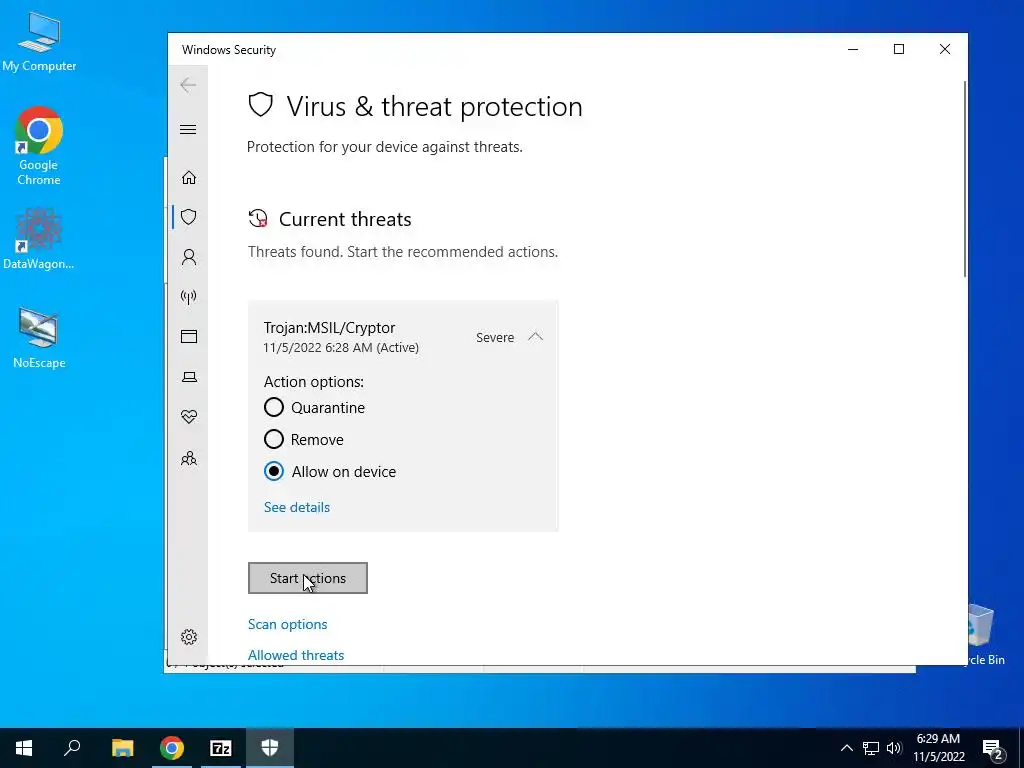Click the Severe severity label
The width and height of the screenshot is (1024, 768).
(495, 338)
